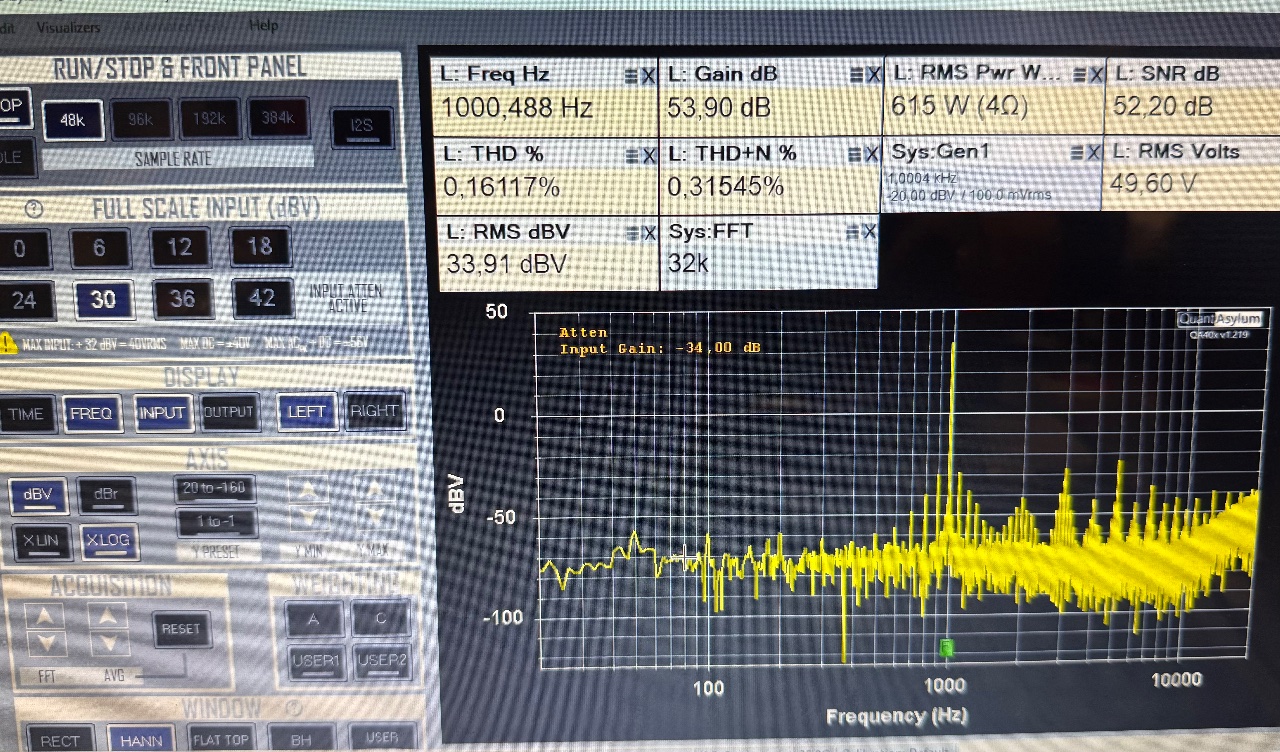Open the Sys:Gen1 tile settings menu icon
Viewport: 1280px width, 752px height.
pos(1077,152)
